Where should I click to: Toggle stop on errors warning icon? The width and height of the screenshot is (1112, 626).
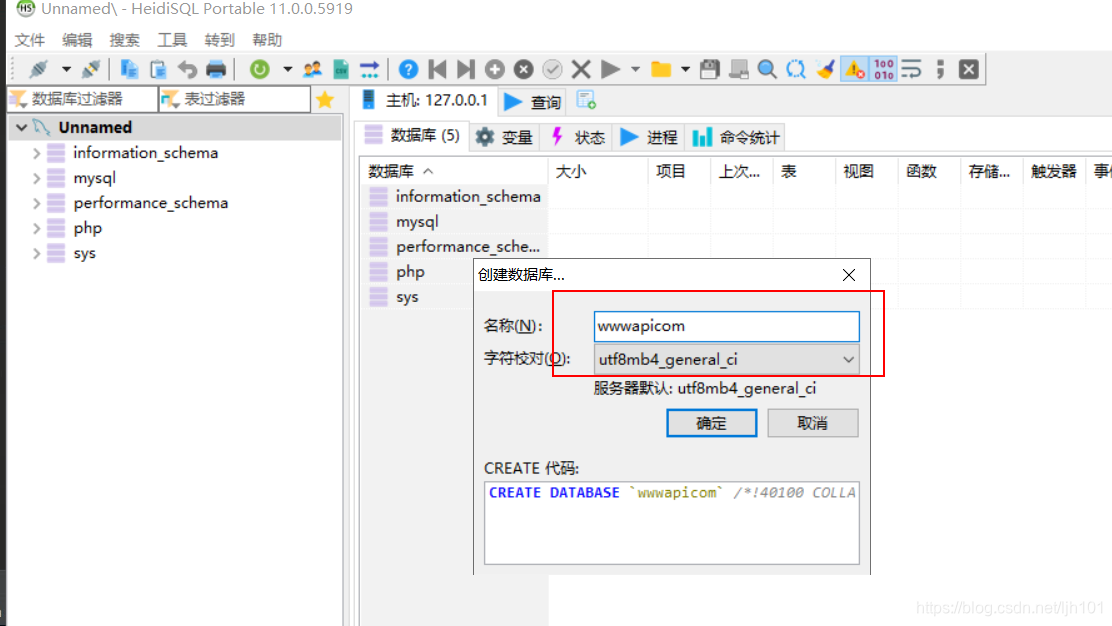click(x=855, y=69)
